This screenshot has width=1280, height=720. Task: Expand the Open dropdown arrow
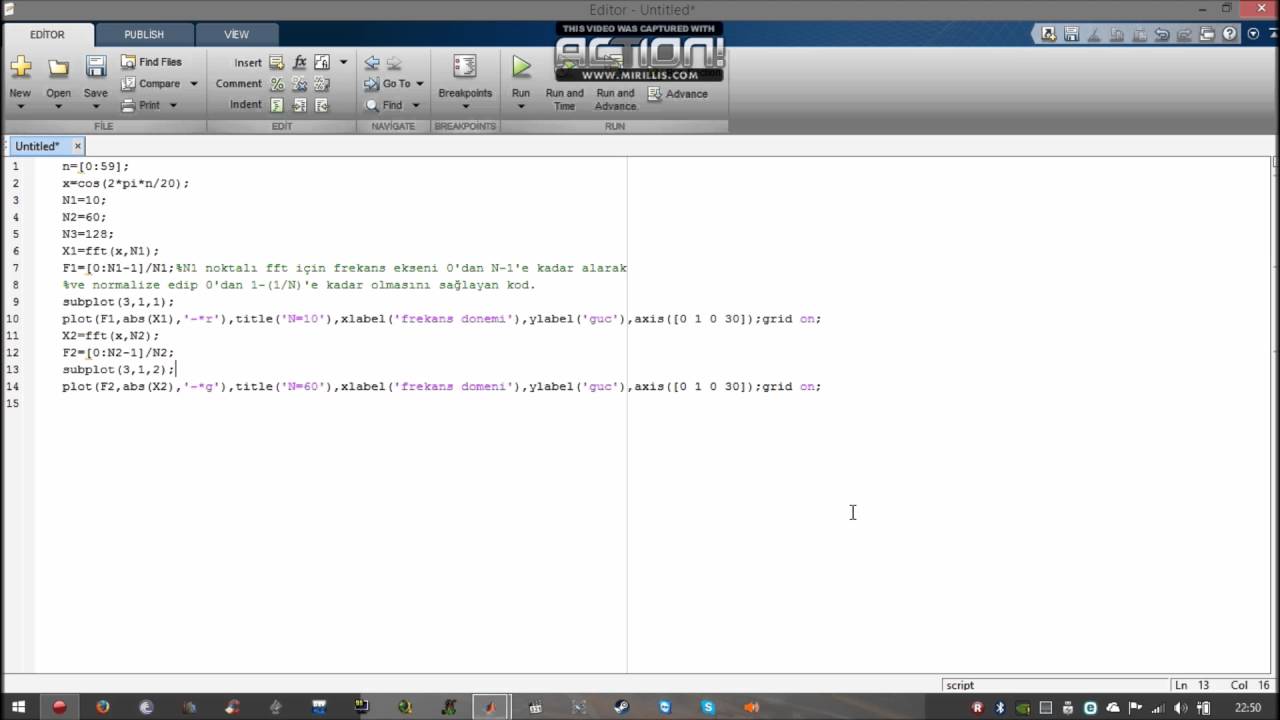pos(58,106)
